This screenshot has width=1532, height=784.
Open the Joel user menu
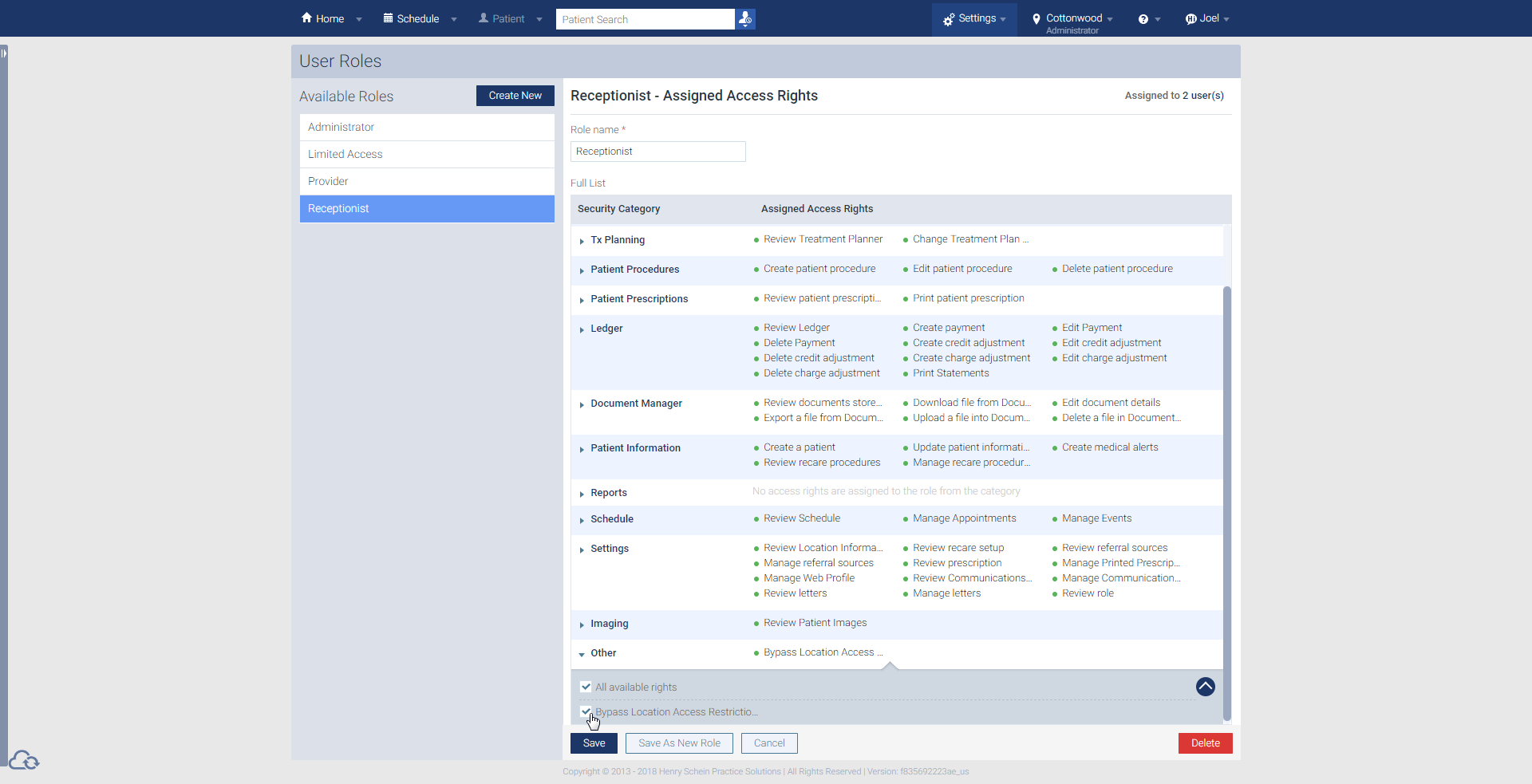[1208, 18]
